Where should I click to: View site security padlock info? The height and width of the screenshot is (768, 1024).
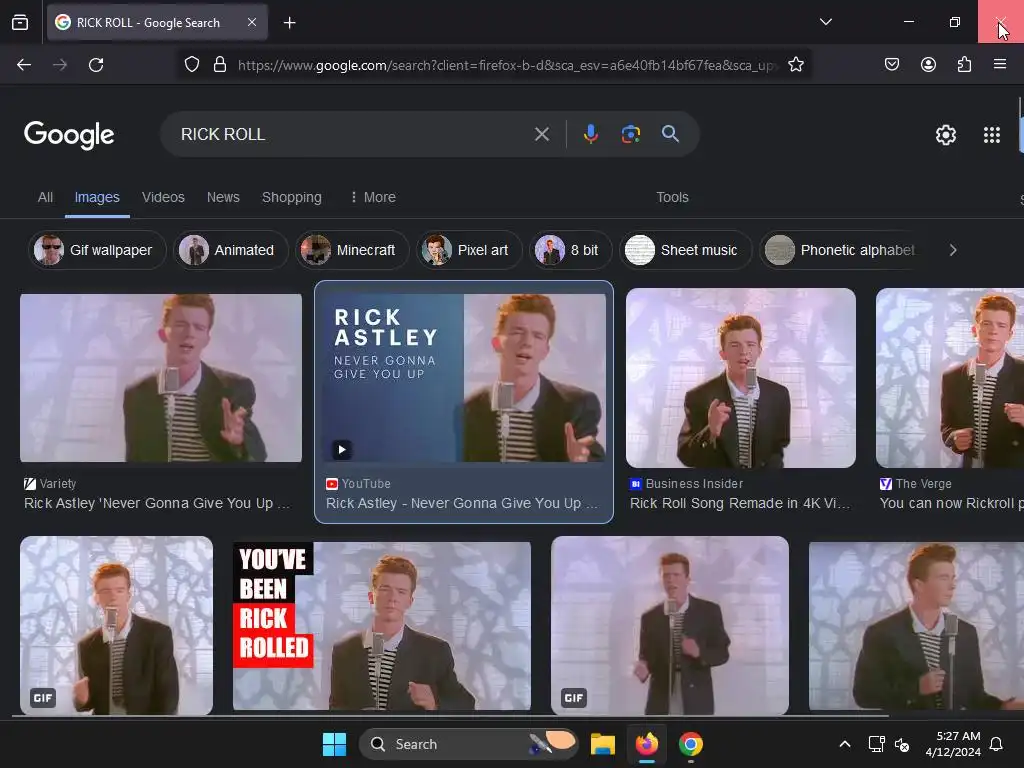(220, 65)
